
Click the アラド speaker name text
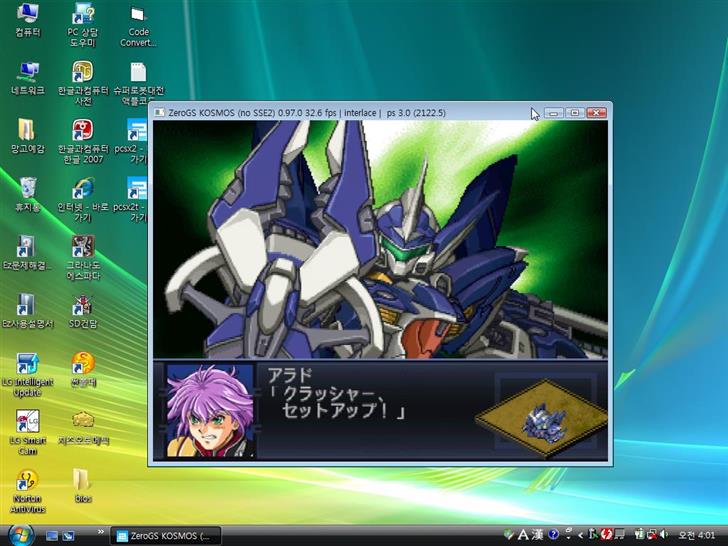click(x=291, y=376)
